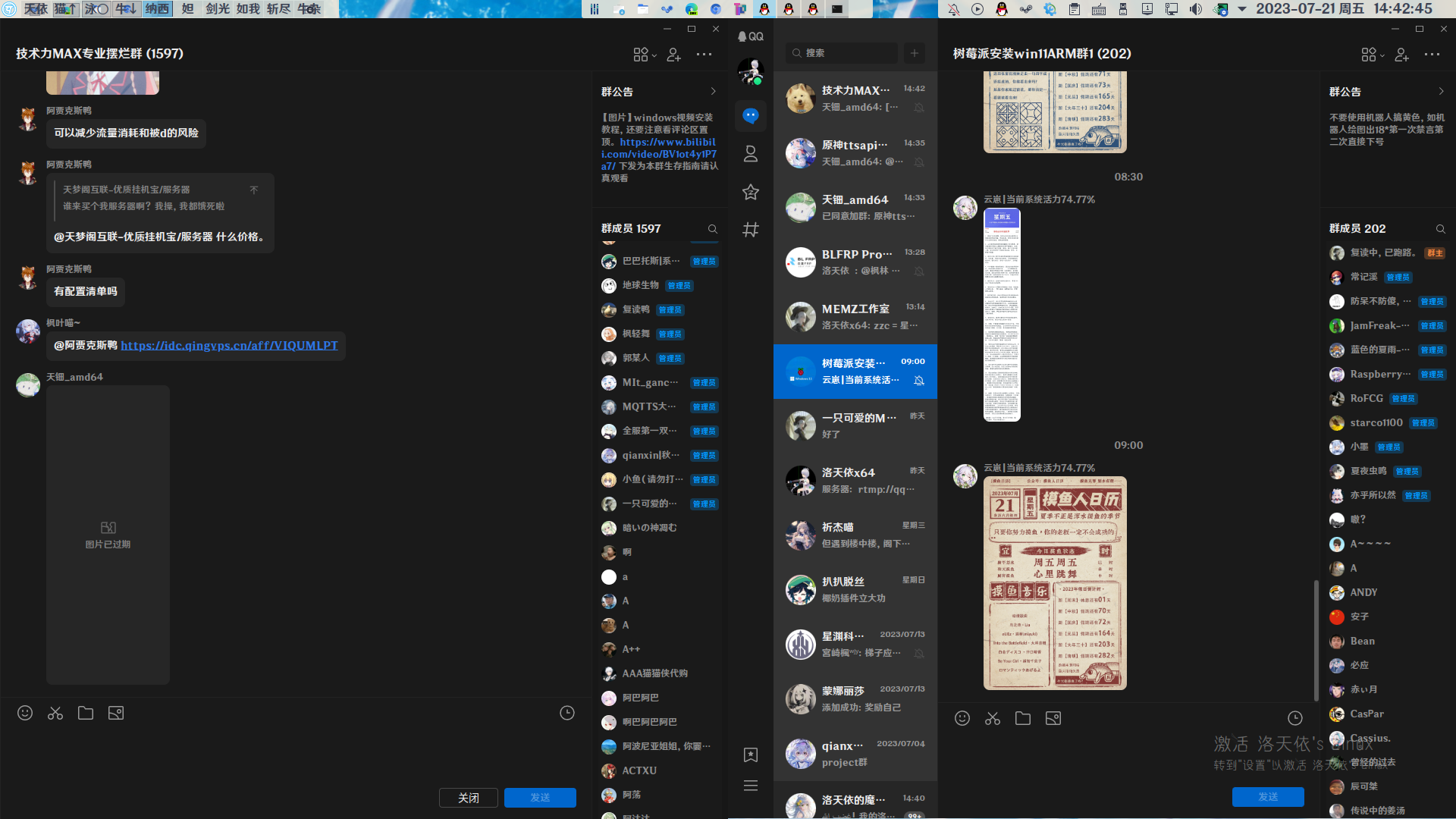
Task: Search group members in the 群成员 1597 panel
Action: pyautogui.click(x=713, y=229)
